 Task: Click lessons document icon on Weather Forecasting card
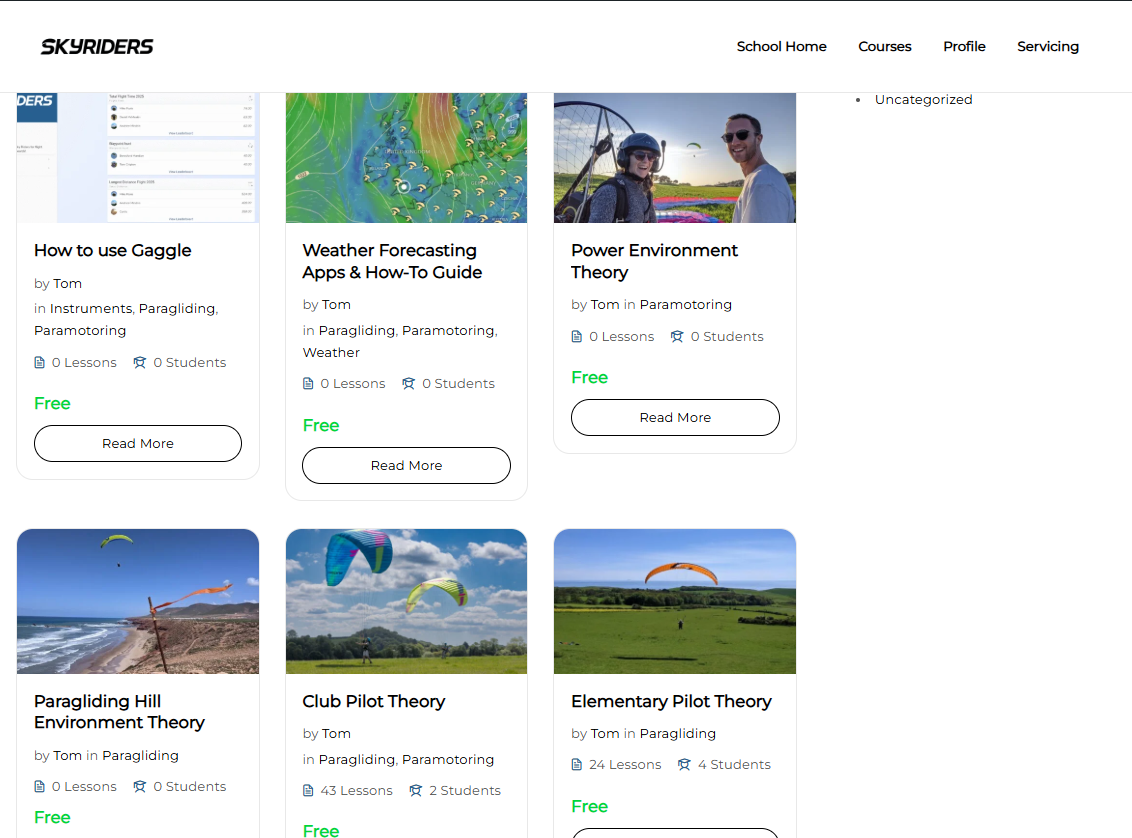[308, 383]
